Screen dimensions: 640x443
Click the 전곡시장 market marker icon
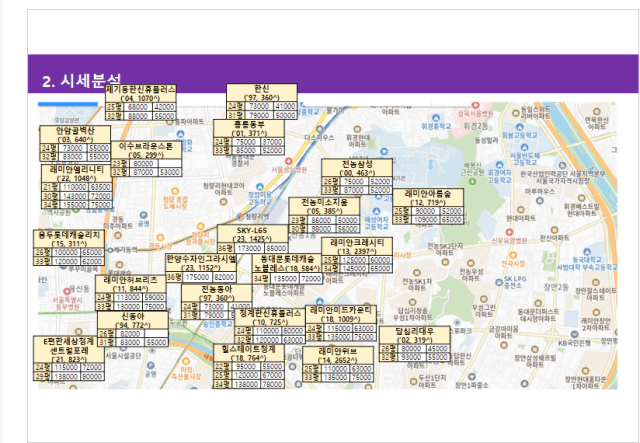(513, 256)
